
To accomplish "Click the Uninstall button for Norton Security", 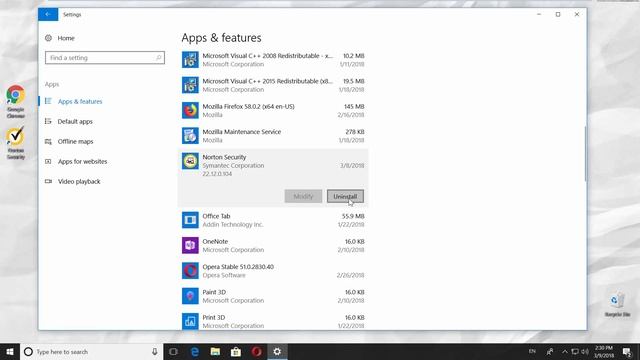I will point(345,196).
